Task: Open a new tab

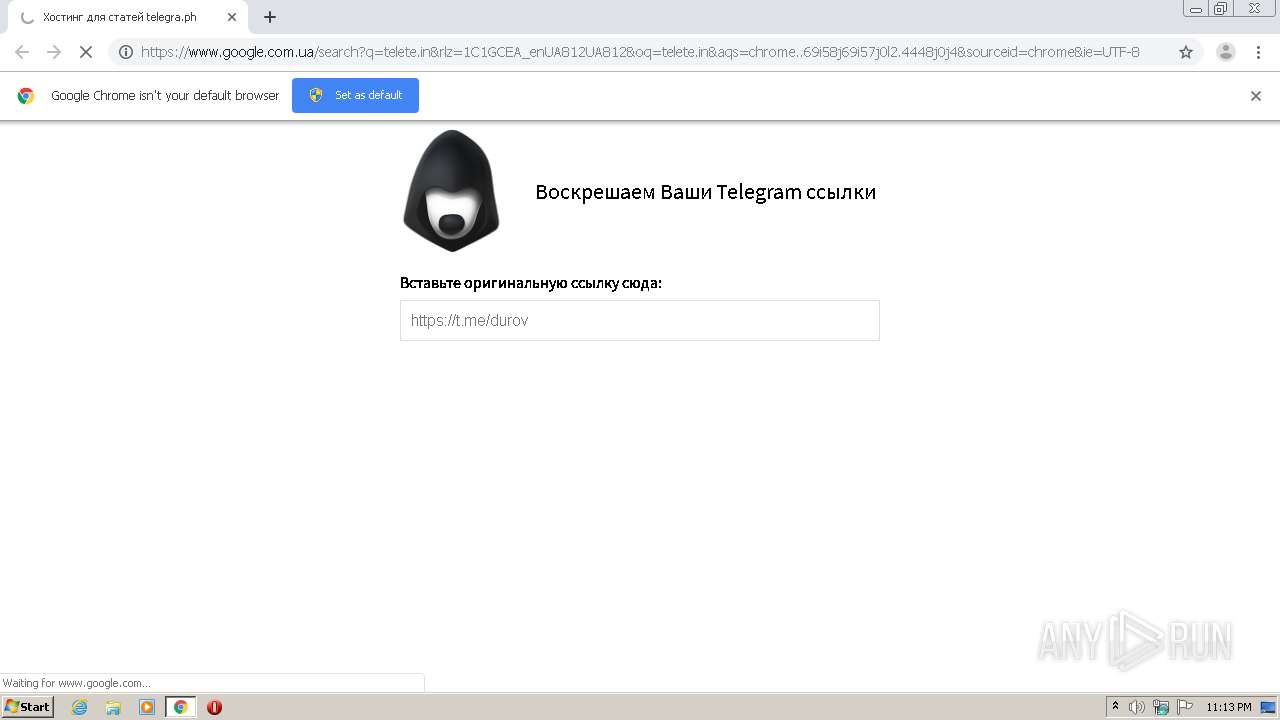Action: pyautogui.click(x=270, y=17)
